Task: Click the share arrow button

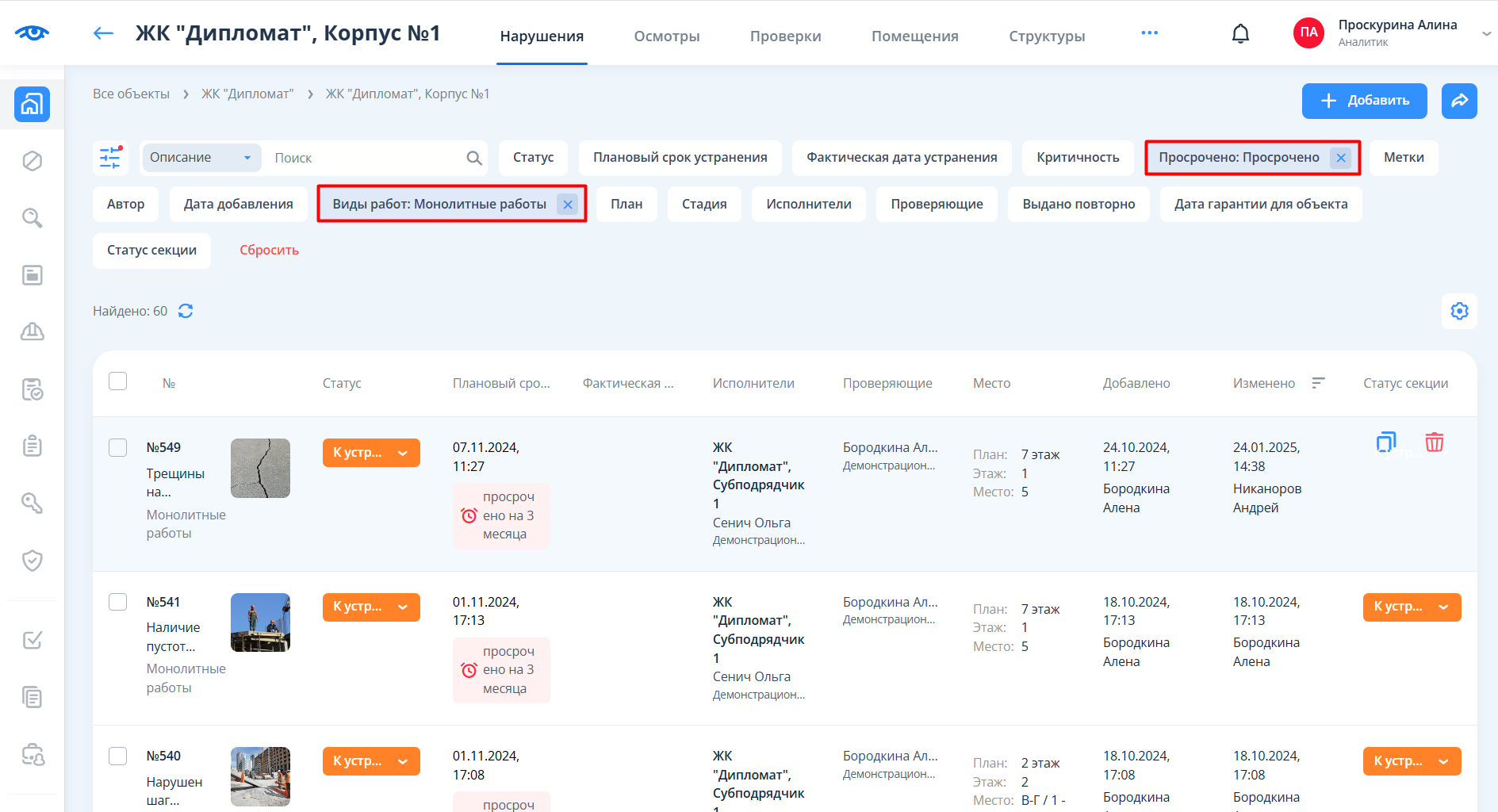Action: (x=1459, y=101)
